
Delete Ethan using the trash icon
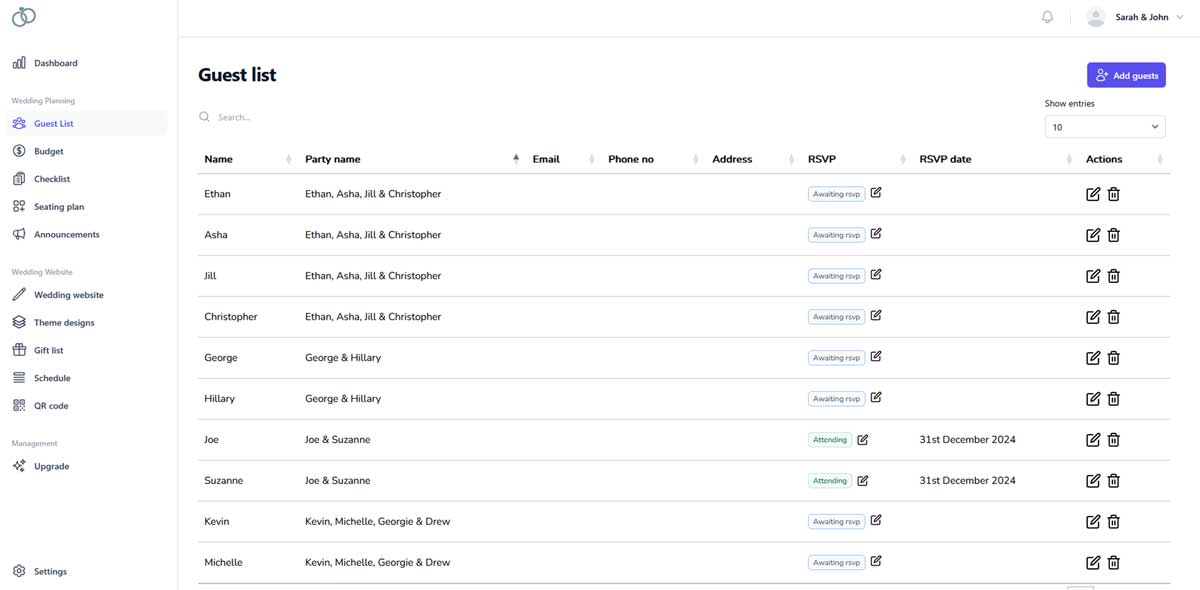coord(1113,193)
